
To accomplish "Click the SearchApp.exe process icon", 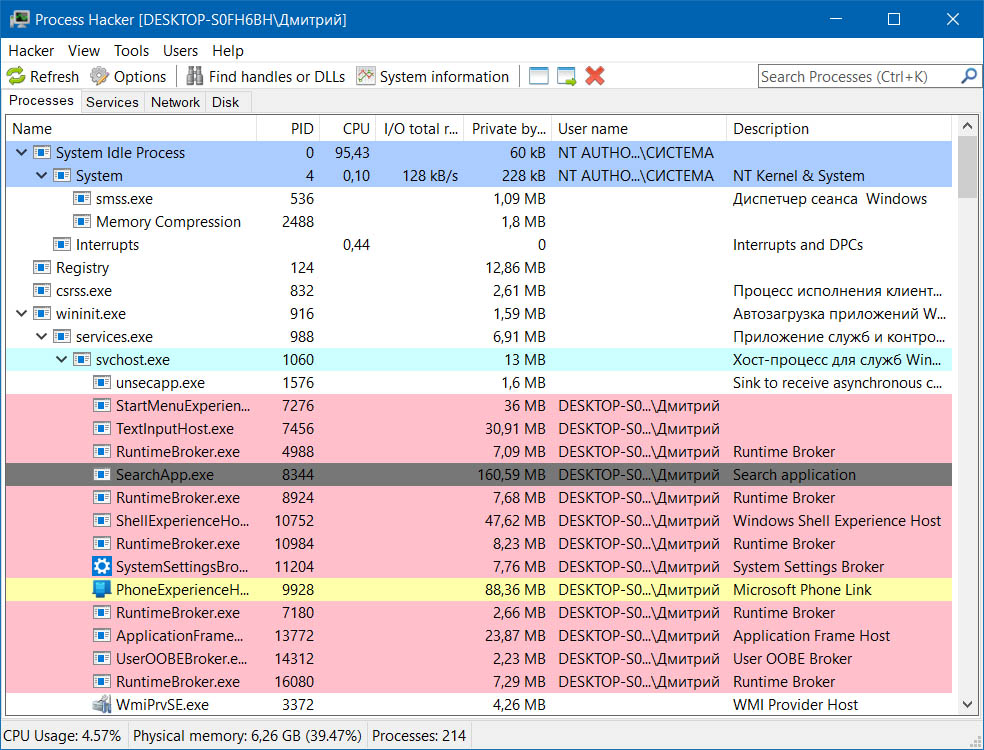I will (102, 475).
